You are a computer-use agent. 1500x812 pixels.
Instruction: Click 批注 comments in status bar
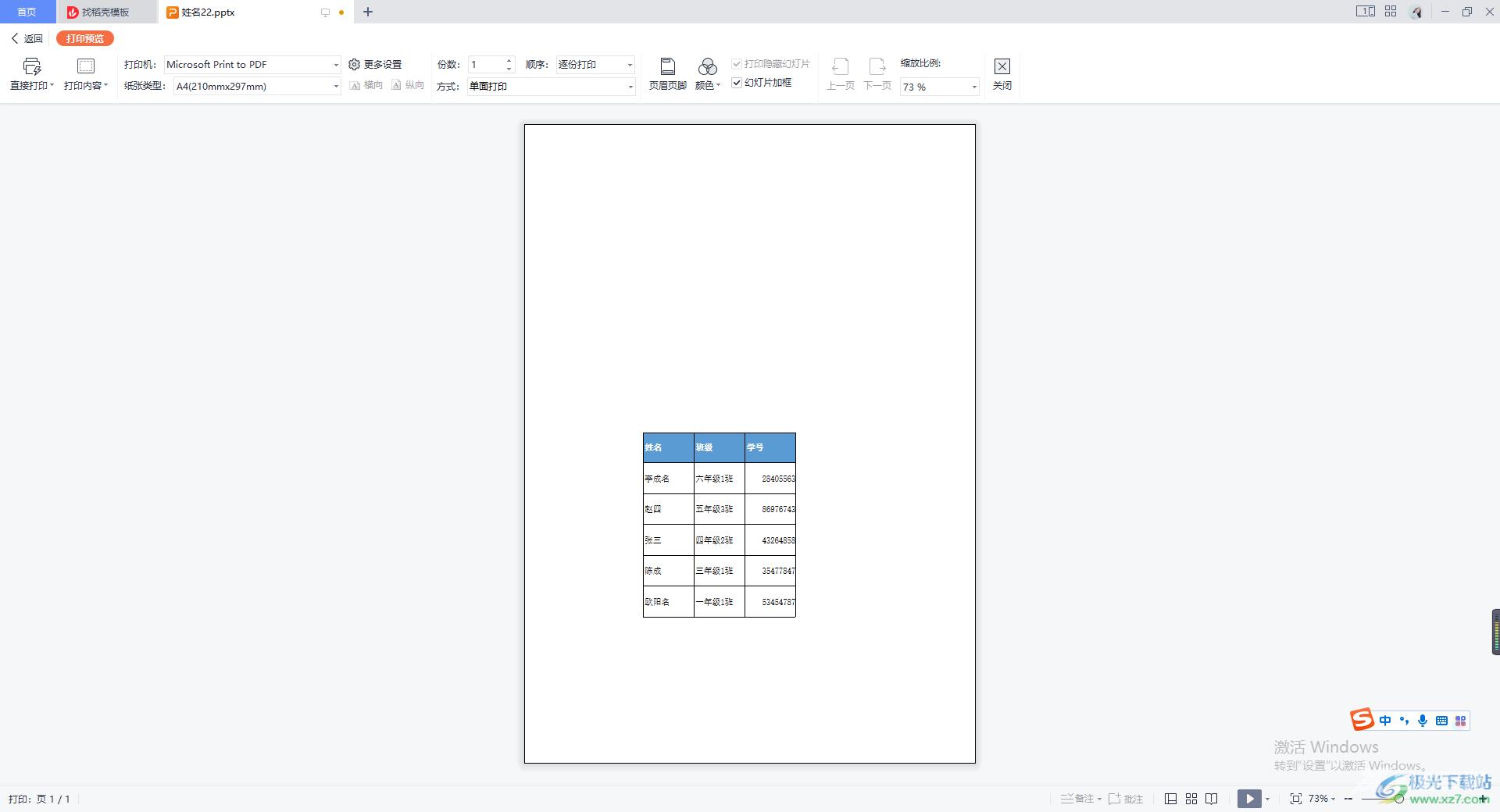pyautogui.click(x=1126, y=799)
